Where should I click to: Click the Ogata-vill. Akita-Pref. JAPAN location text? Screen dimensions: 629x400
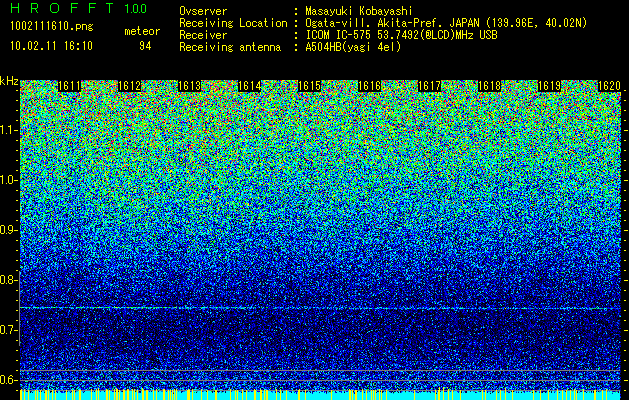coord(446,23)
